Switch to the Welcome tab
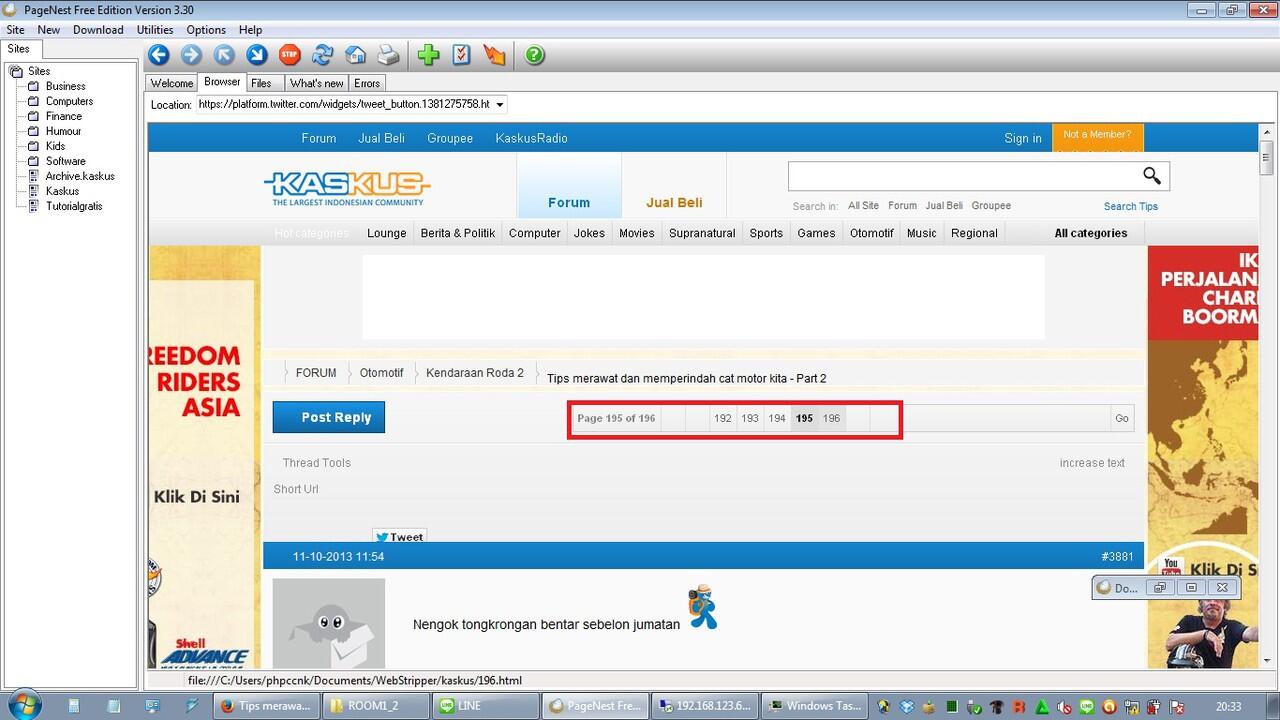 click(x=172, y=83)
